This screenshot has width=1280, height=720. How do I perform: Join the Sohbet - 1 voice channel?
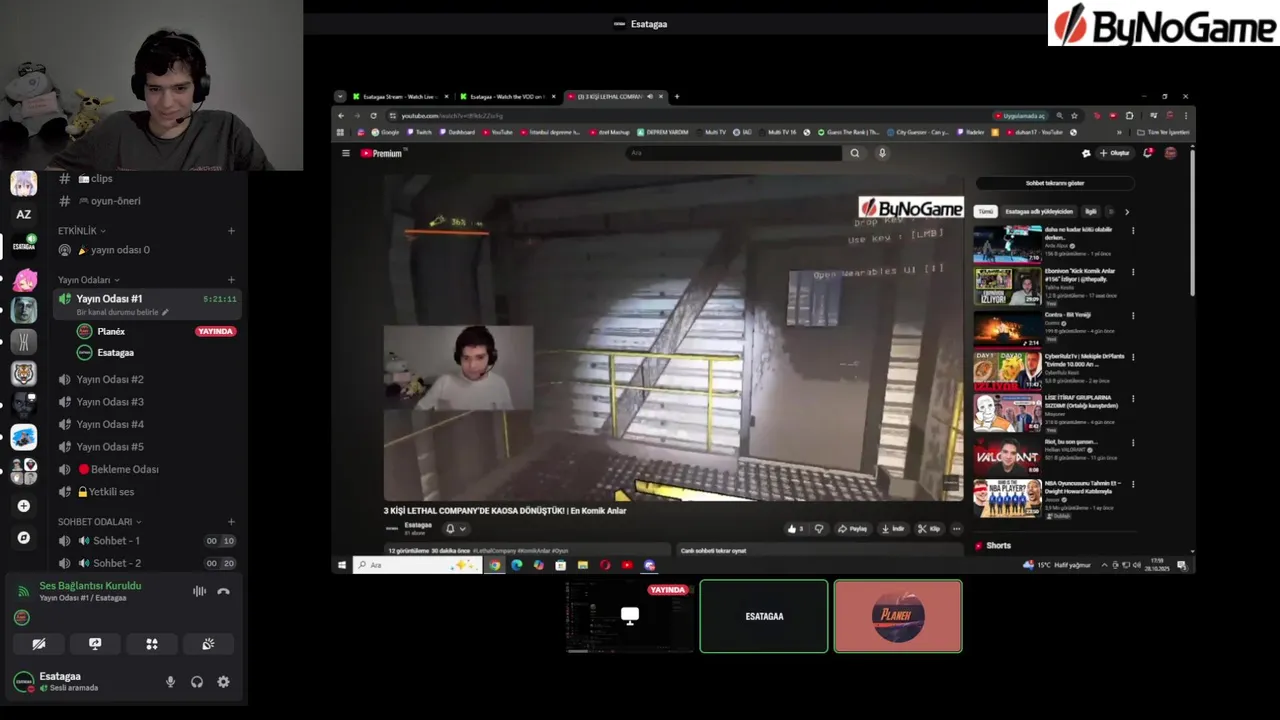tap(146, 541)
